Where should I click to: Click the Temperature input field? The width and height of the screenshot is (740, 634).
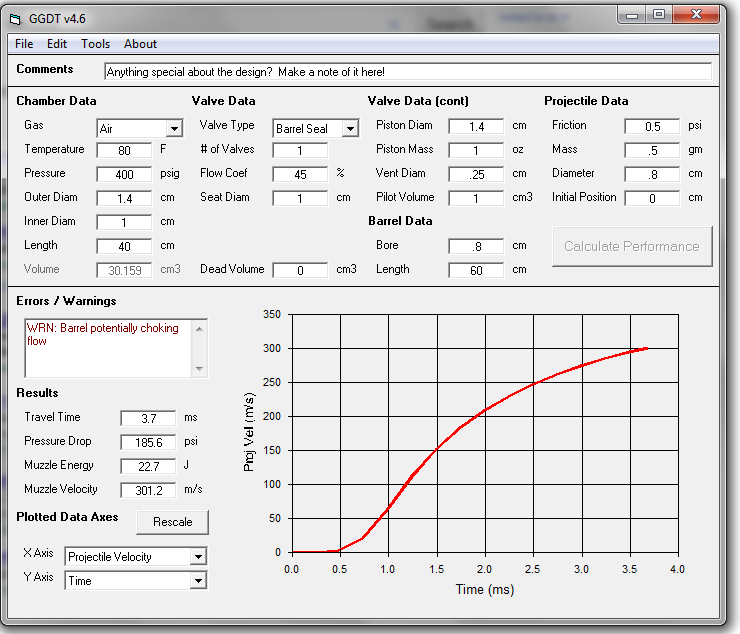(124, 150)
